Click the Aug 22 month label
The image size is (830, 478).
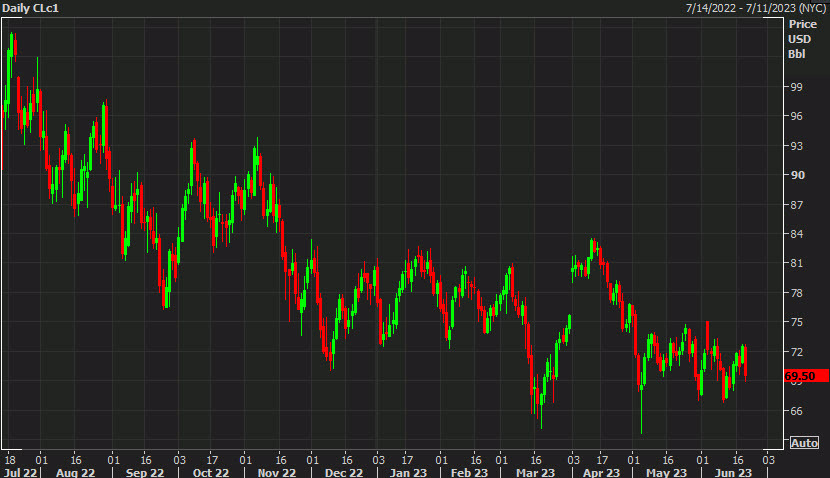pos(75,472)
